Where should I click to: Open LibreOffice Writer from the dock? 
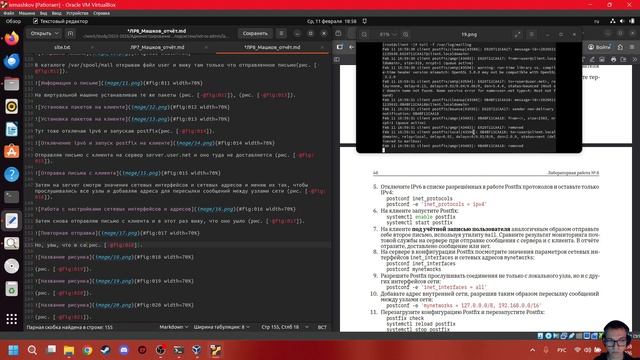click(11, 129)
